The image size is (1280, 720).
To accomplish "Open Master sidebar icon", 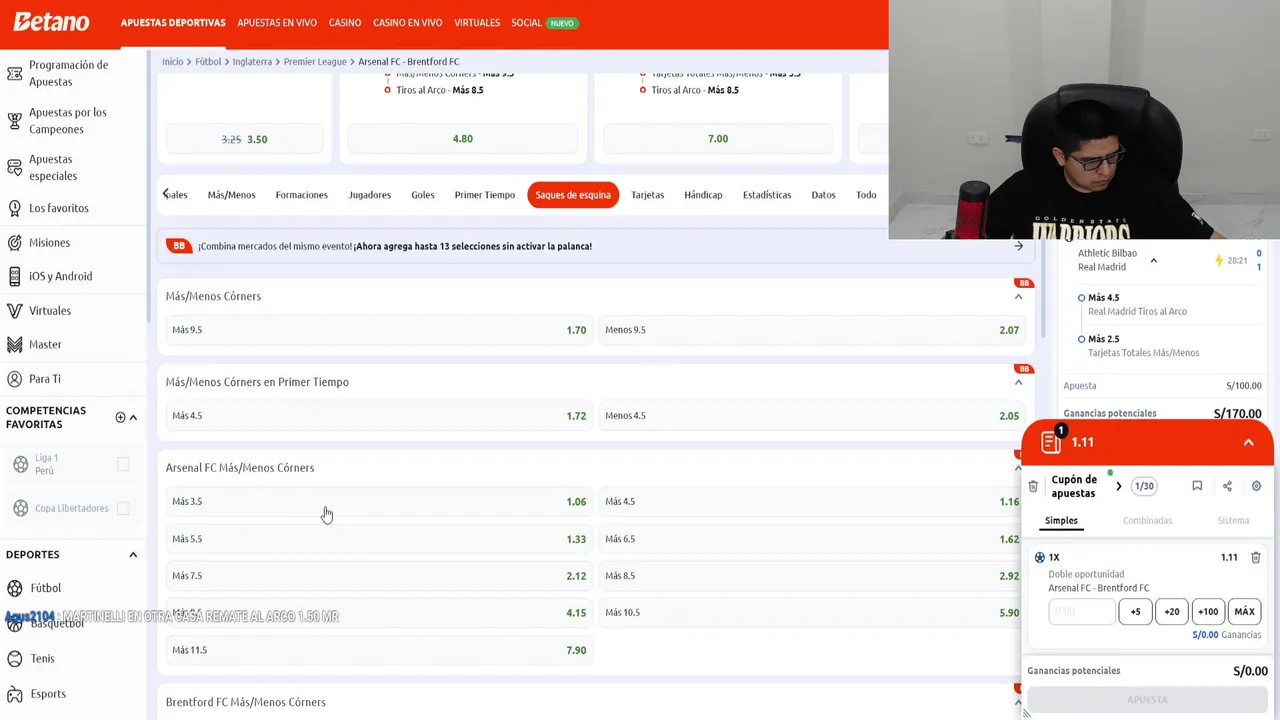I will 14,345.
